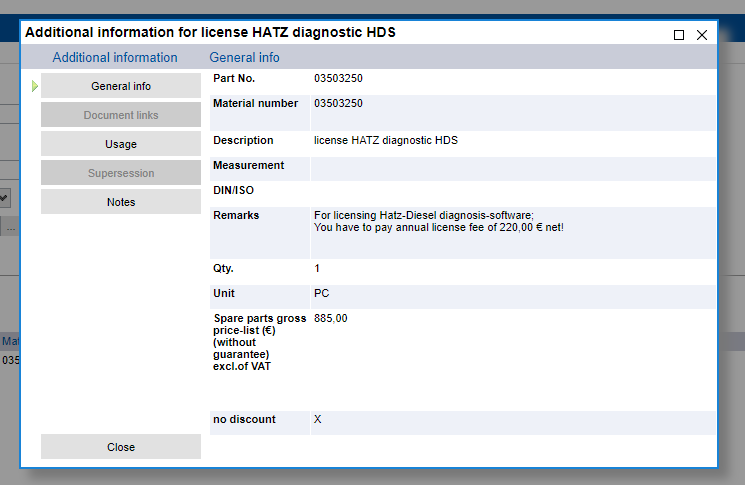
Task: Click the ellipsis button behind the dialog
Action: pos(11,229)
